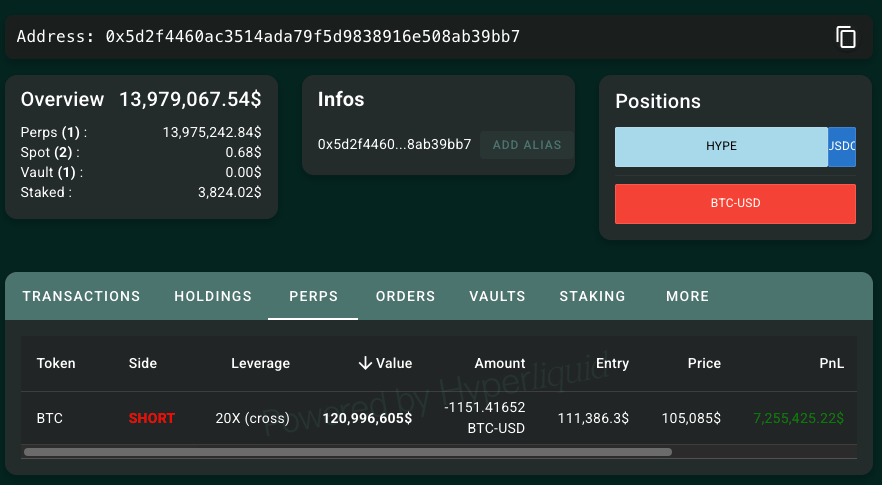Sort by the PnL column header
The image size is (882, 485).
pyautogui.click(x=831, y=363)
